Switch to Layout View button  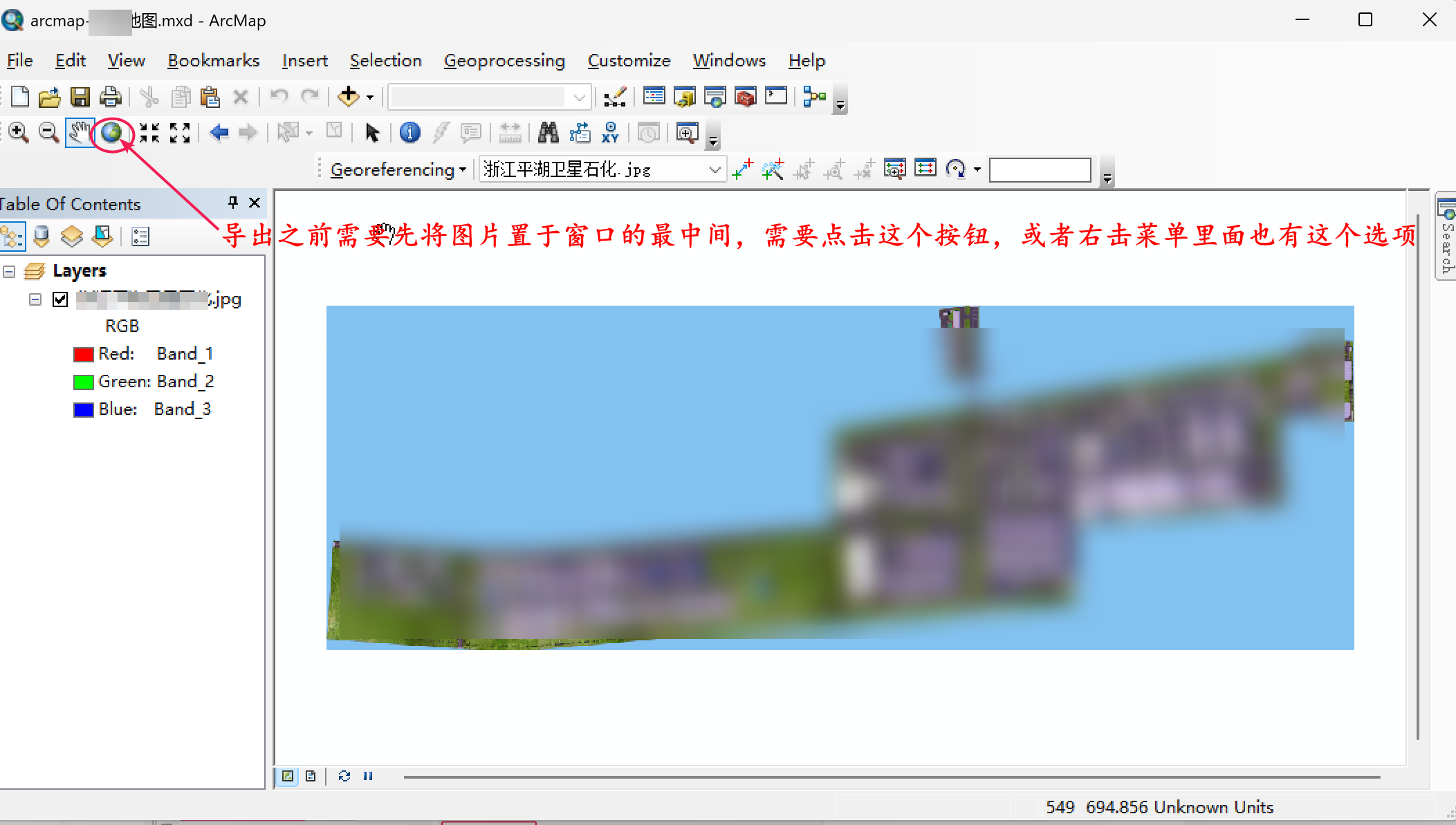pyautogui.click(x=311, y=776)
